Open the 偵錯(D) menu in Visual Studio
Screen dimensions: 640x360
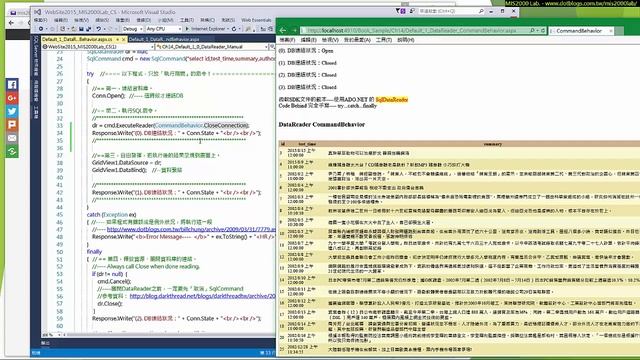(144, 20)
